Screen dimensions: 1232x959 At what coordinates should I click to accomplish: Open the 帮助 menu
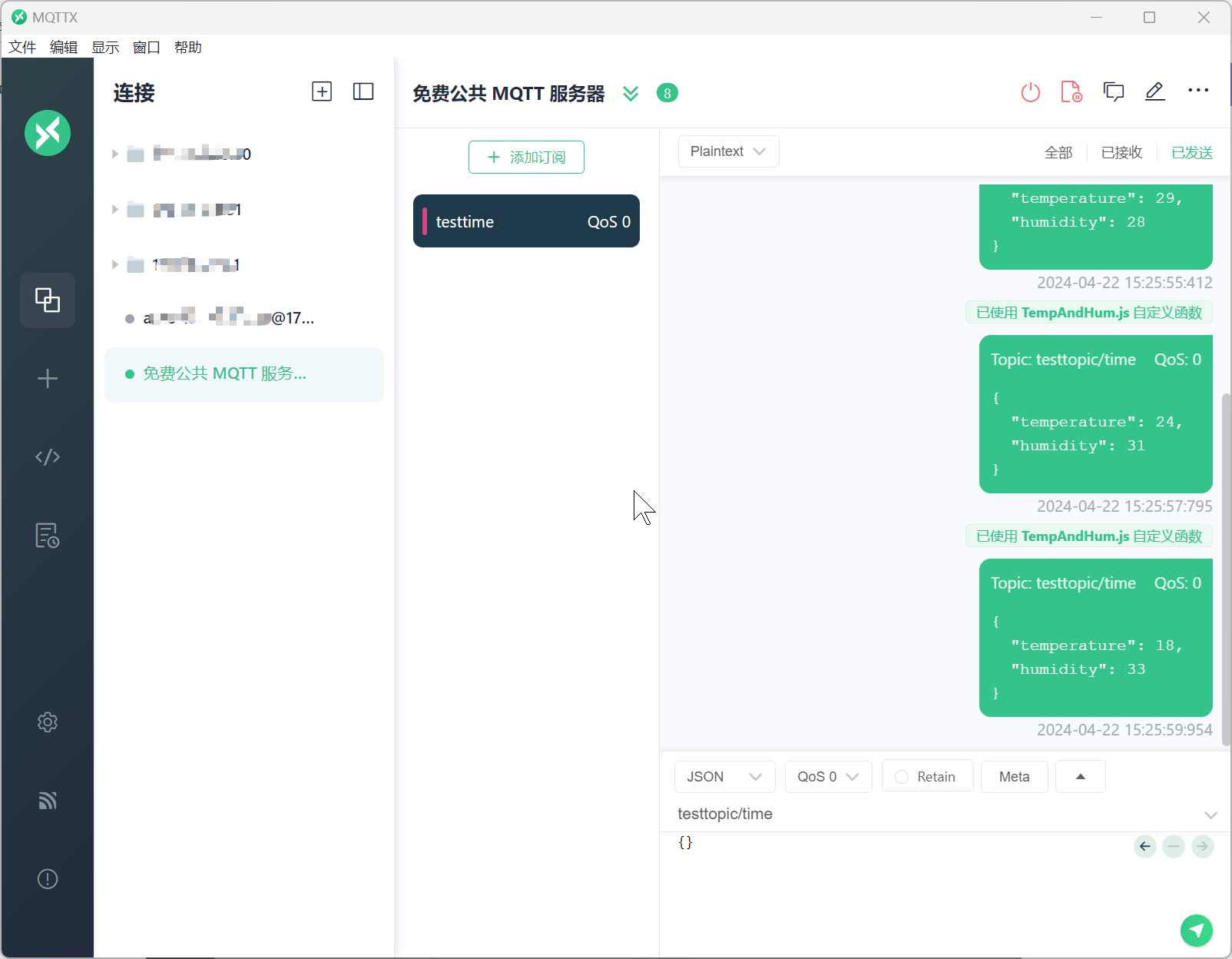tap(188, 48)
